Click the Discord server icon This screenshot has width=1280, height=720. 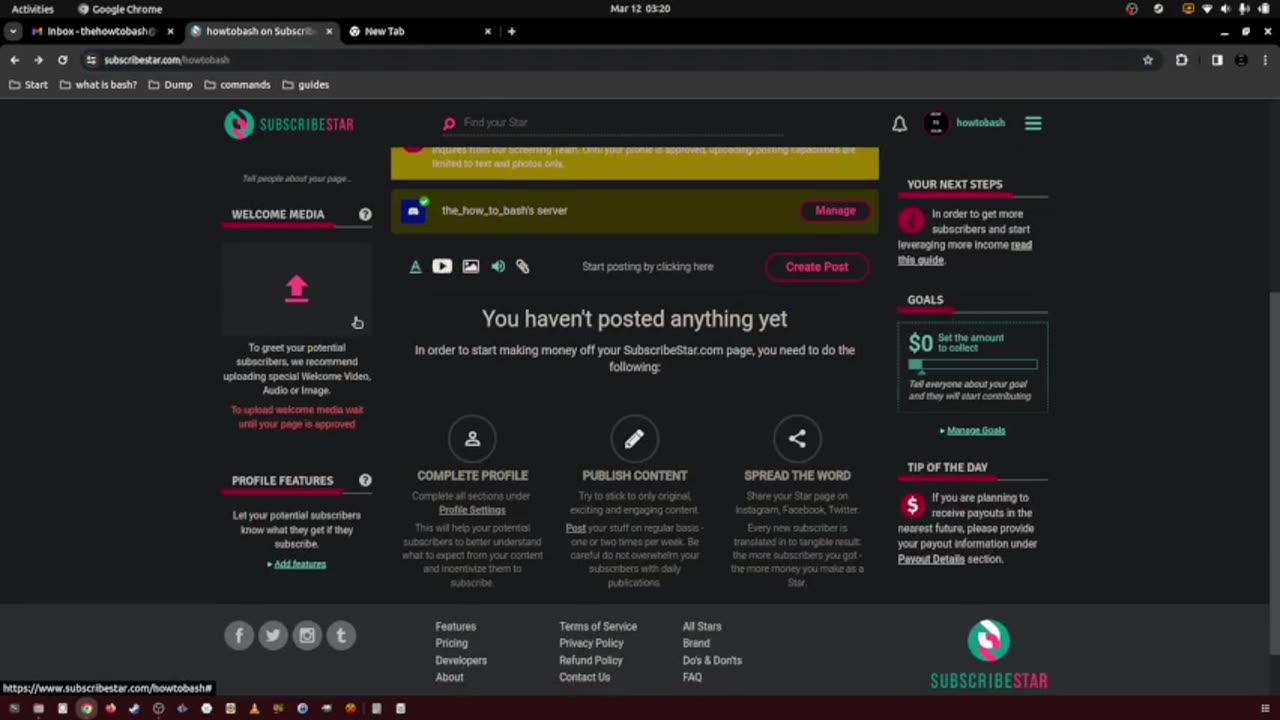(414, 211)
